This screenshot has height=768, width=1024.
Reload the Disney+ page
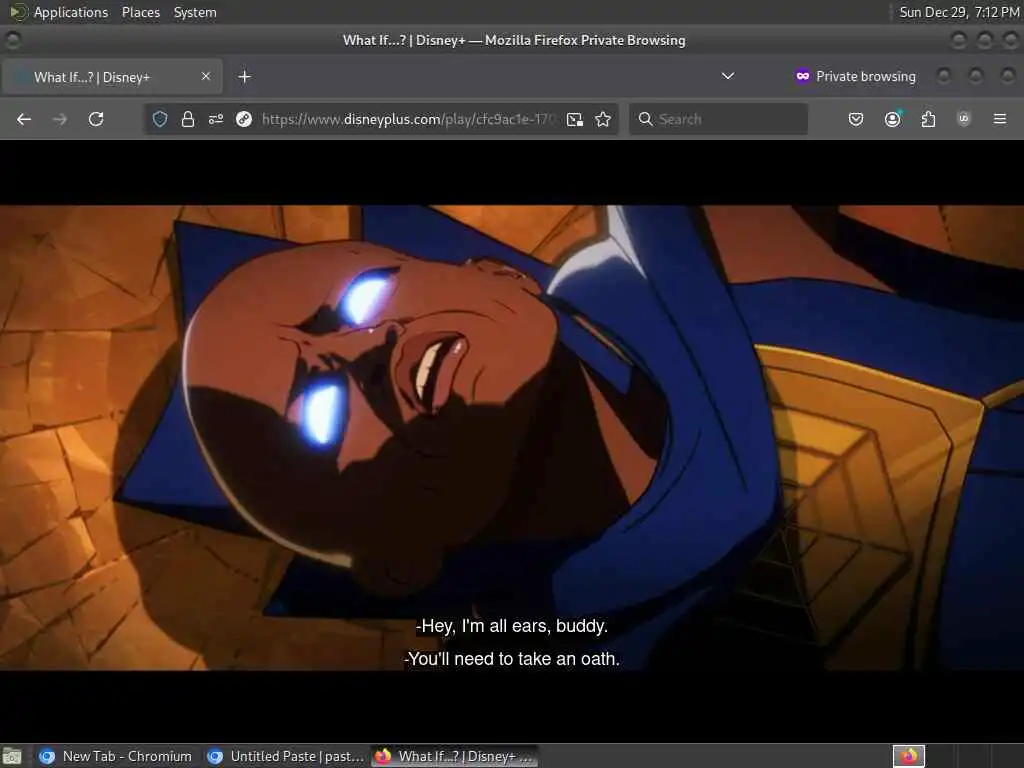[96, 119]
